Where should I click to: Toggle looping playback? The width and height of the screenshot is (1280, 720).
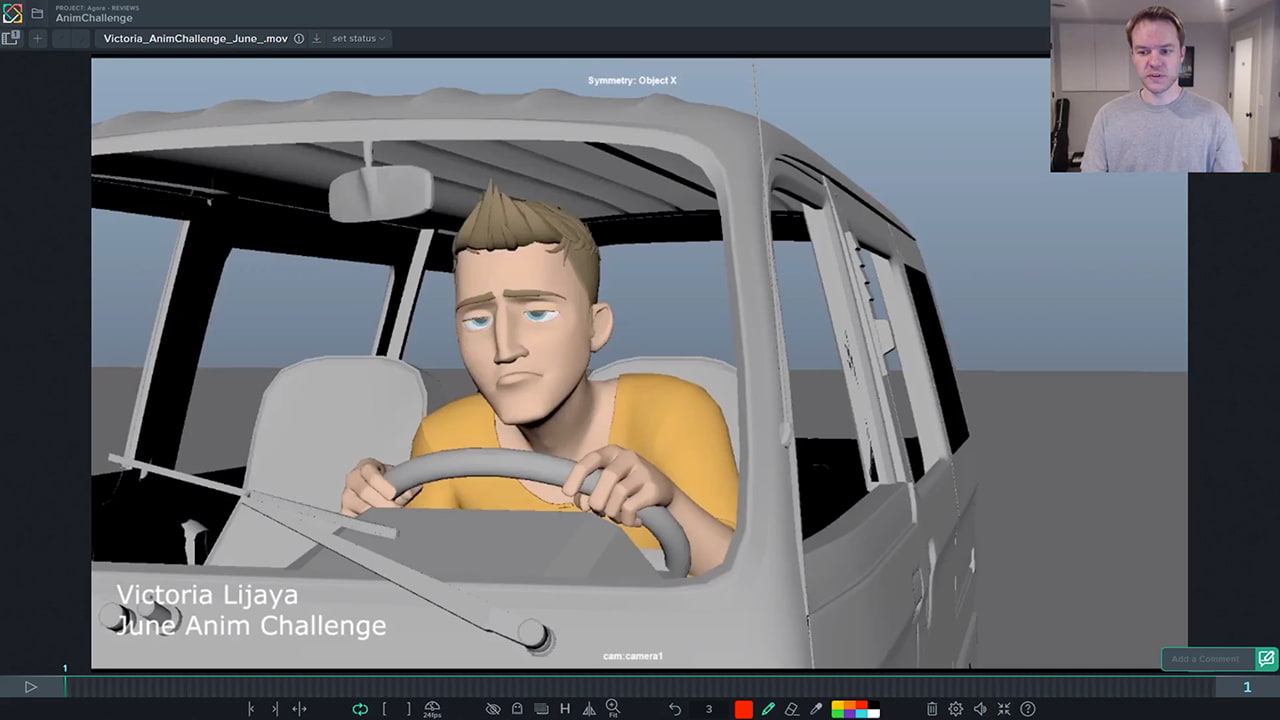(x=358, y=708)
